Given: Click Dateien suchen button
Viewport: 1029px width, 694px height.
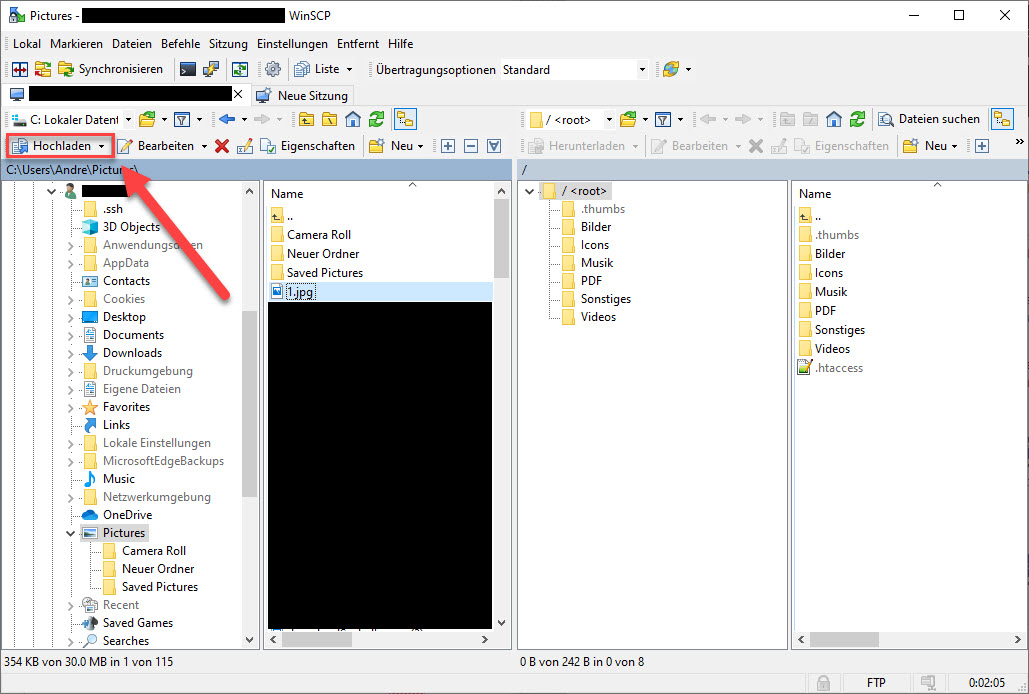Looking at the screenshot, I should coord(929,119).
